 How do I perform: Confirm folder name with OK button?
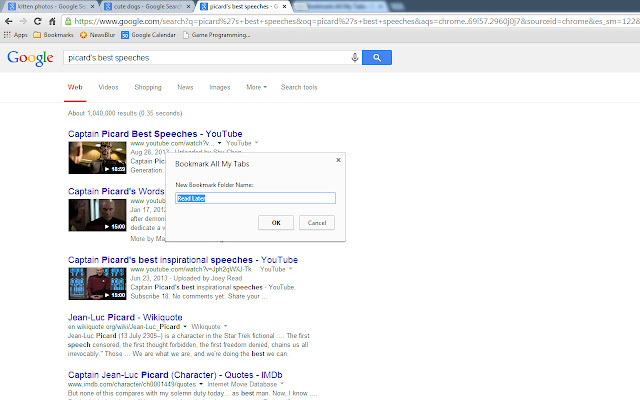tap(276, 223)
